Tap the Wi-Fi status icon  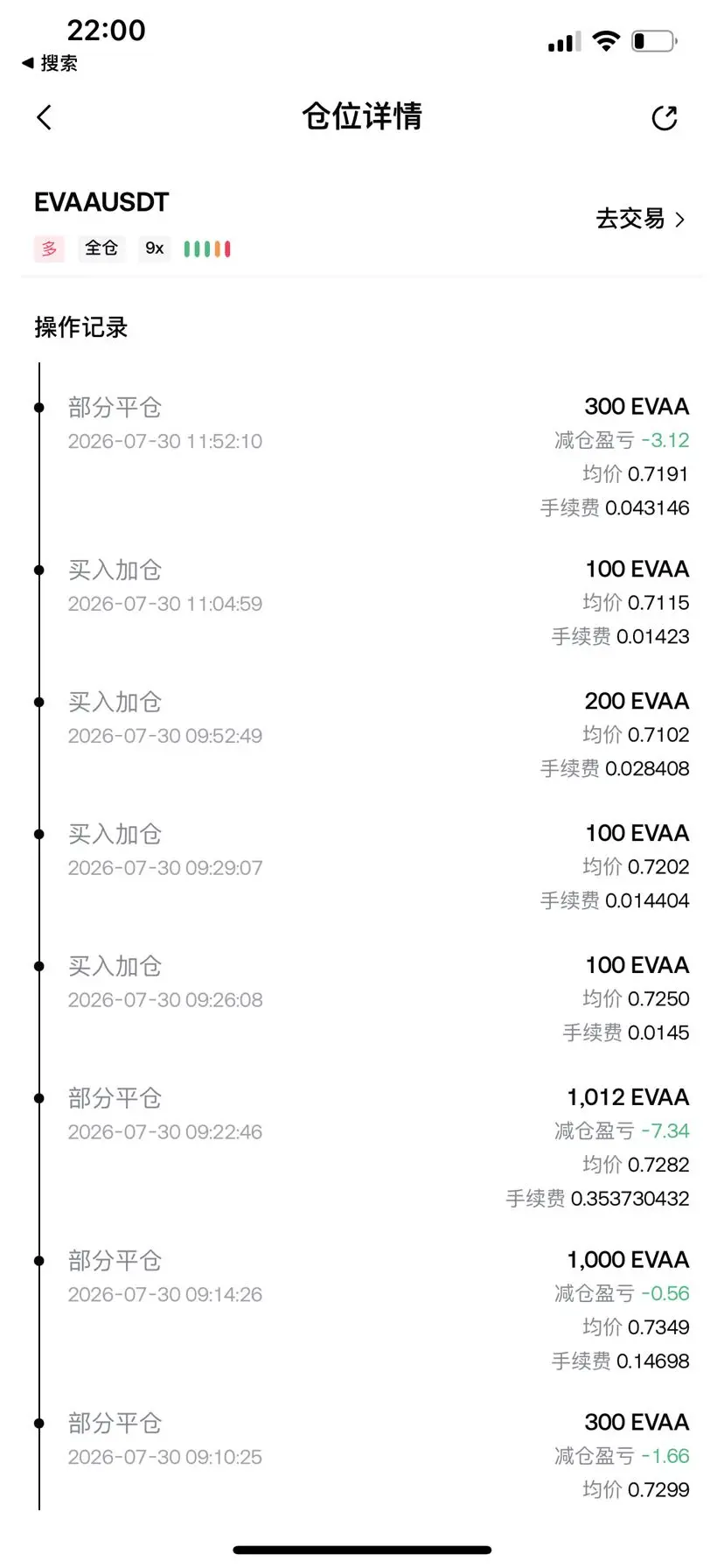coord(606,40)
